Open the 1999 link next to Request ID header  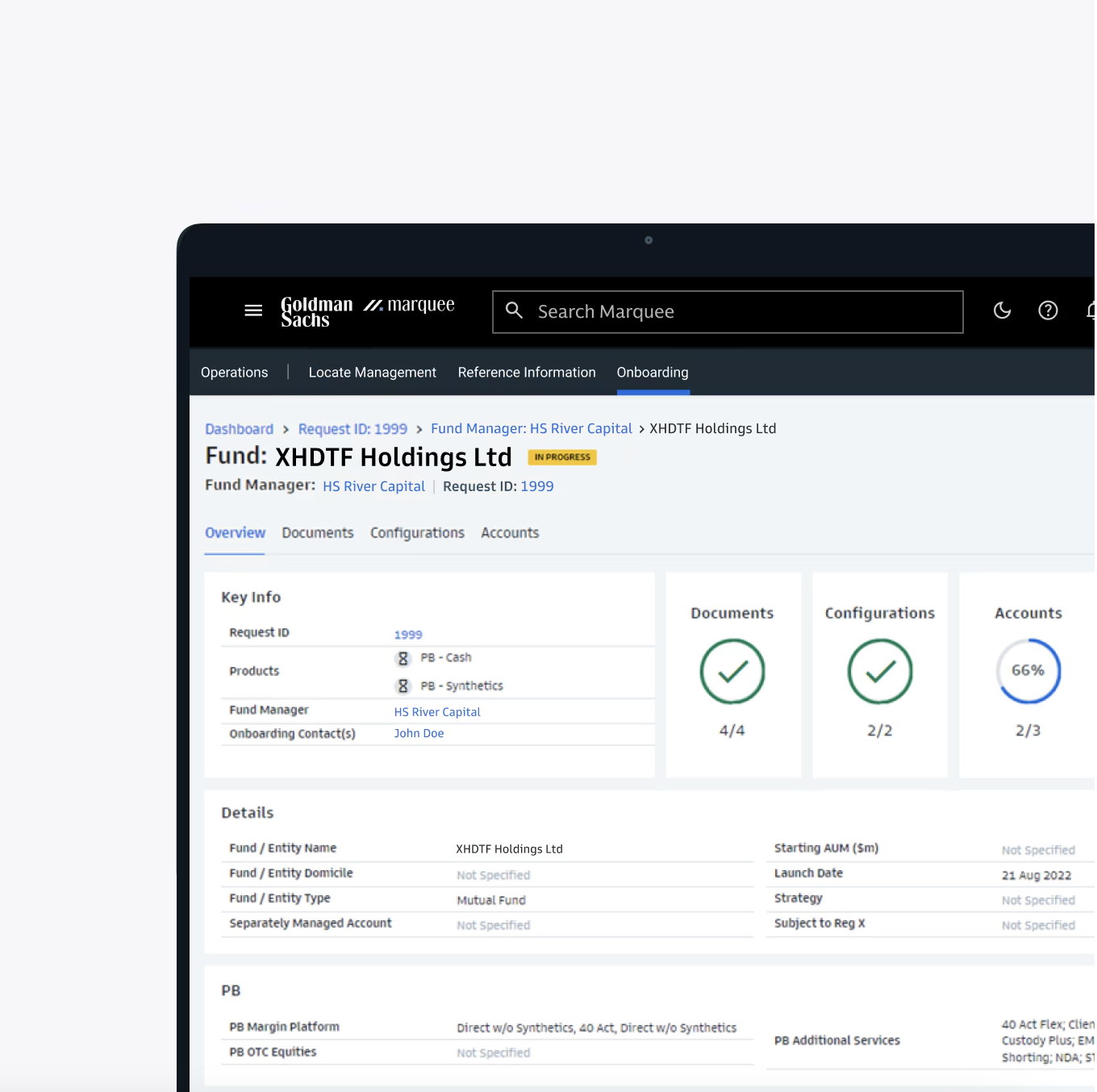(x=537, y=486)
